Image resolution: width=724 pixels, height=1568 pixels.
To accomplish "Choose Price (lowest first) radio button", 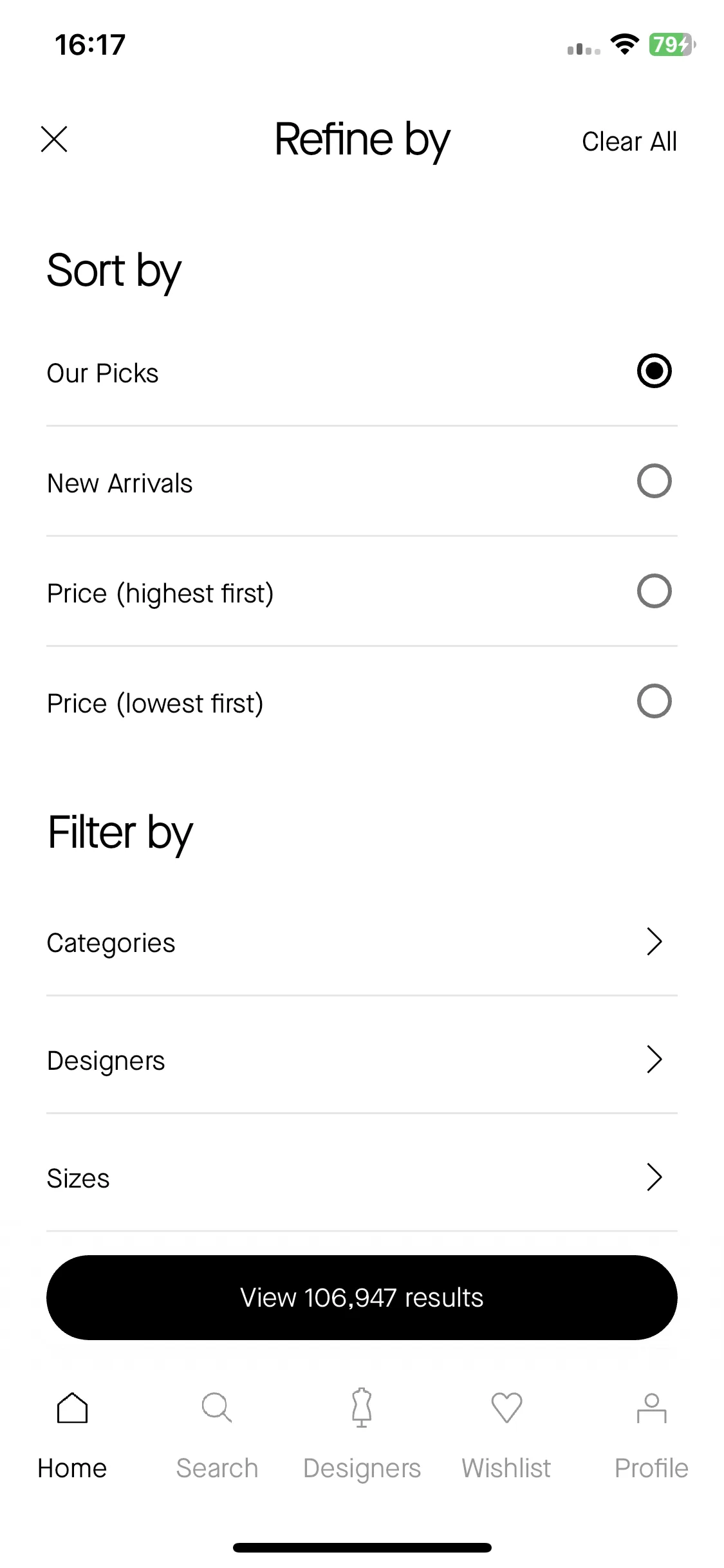I will pyautogui.click(x=654, y=702).
